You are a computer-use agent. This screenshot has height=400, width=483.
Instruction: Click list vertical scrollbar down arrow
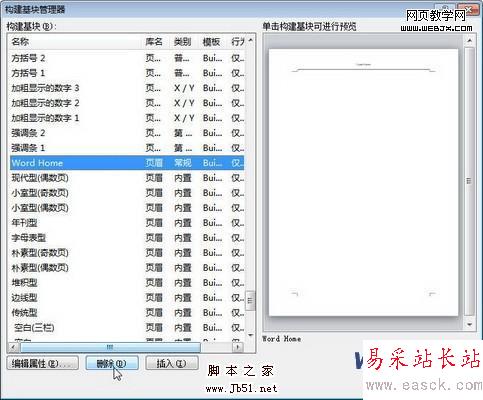250,335
